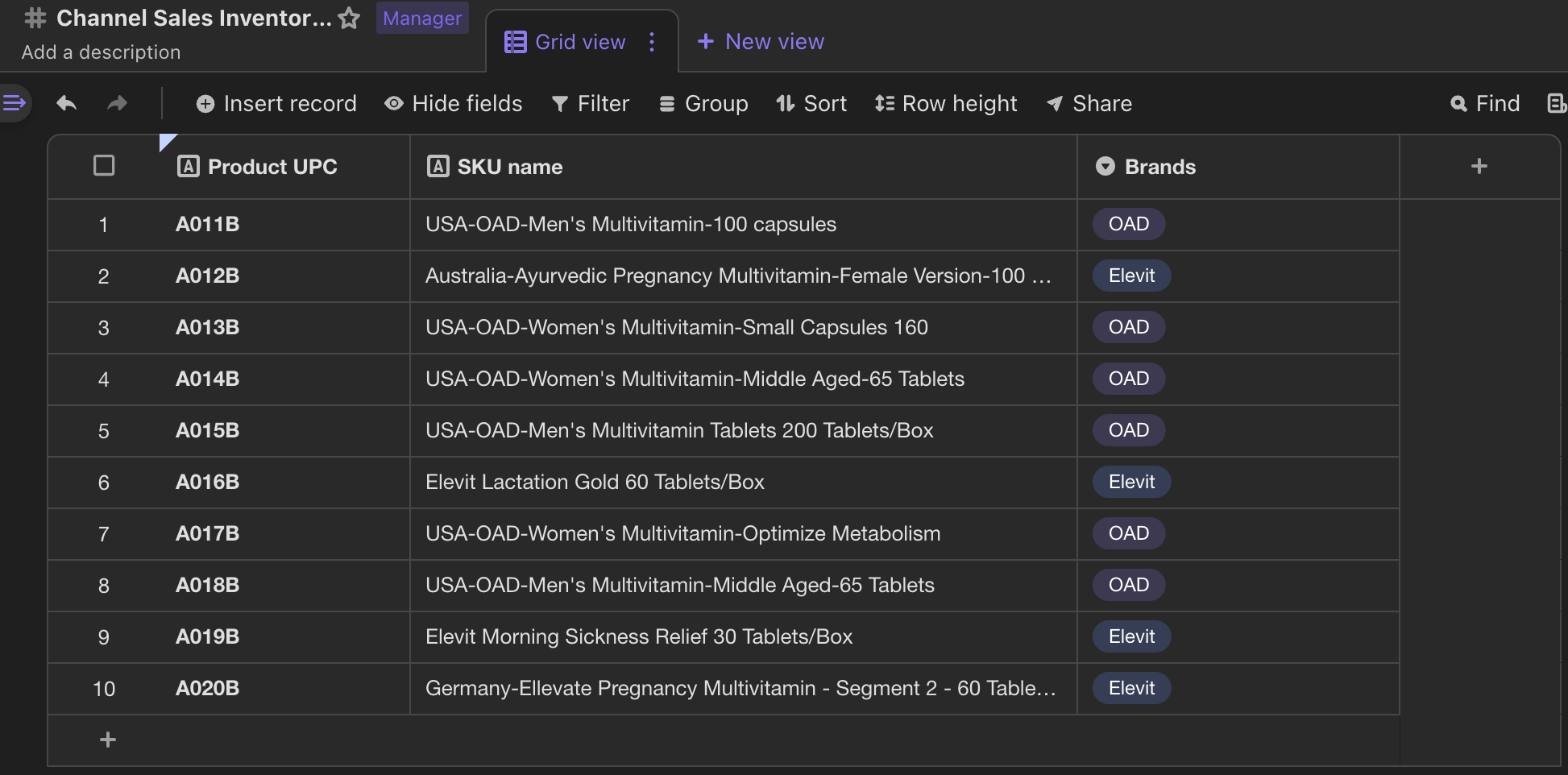This screenshot has height=775, width=1568.
Task: Toggle the select-all records checkbox
Action: click(104, 165)
